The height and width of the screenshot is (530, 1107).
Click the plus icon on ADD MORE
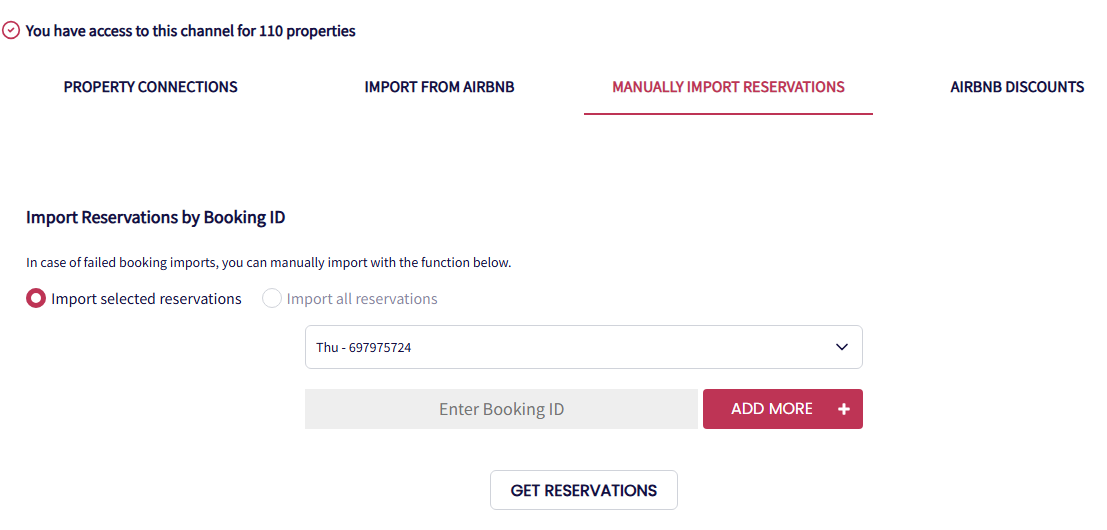(x=844, y=409)
